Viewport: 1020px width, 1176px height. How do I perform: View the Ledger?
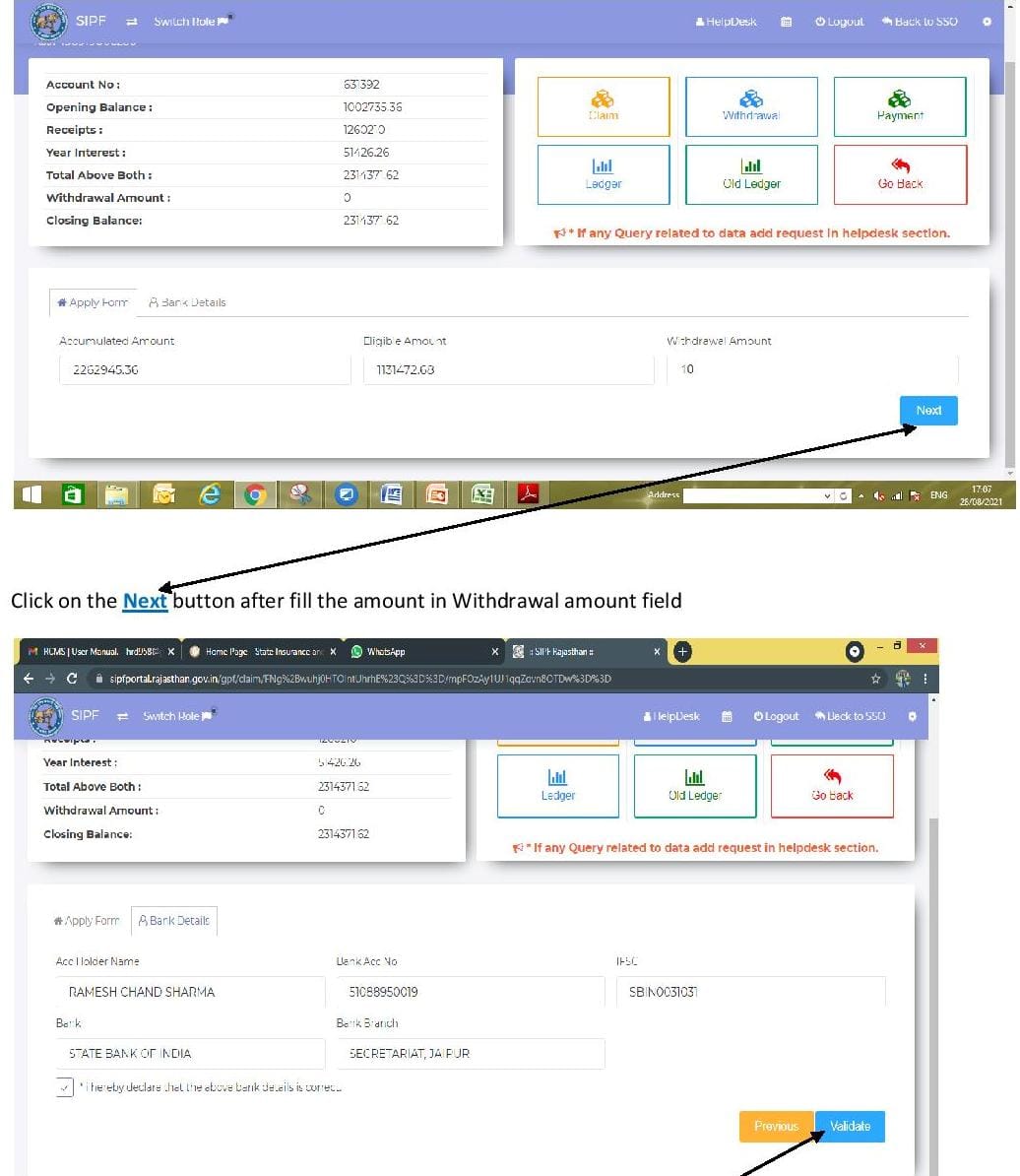point(603,174)
